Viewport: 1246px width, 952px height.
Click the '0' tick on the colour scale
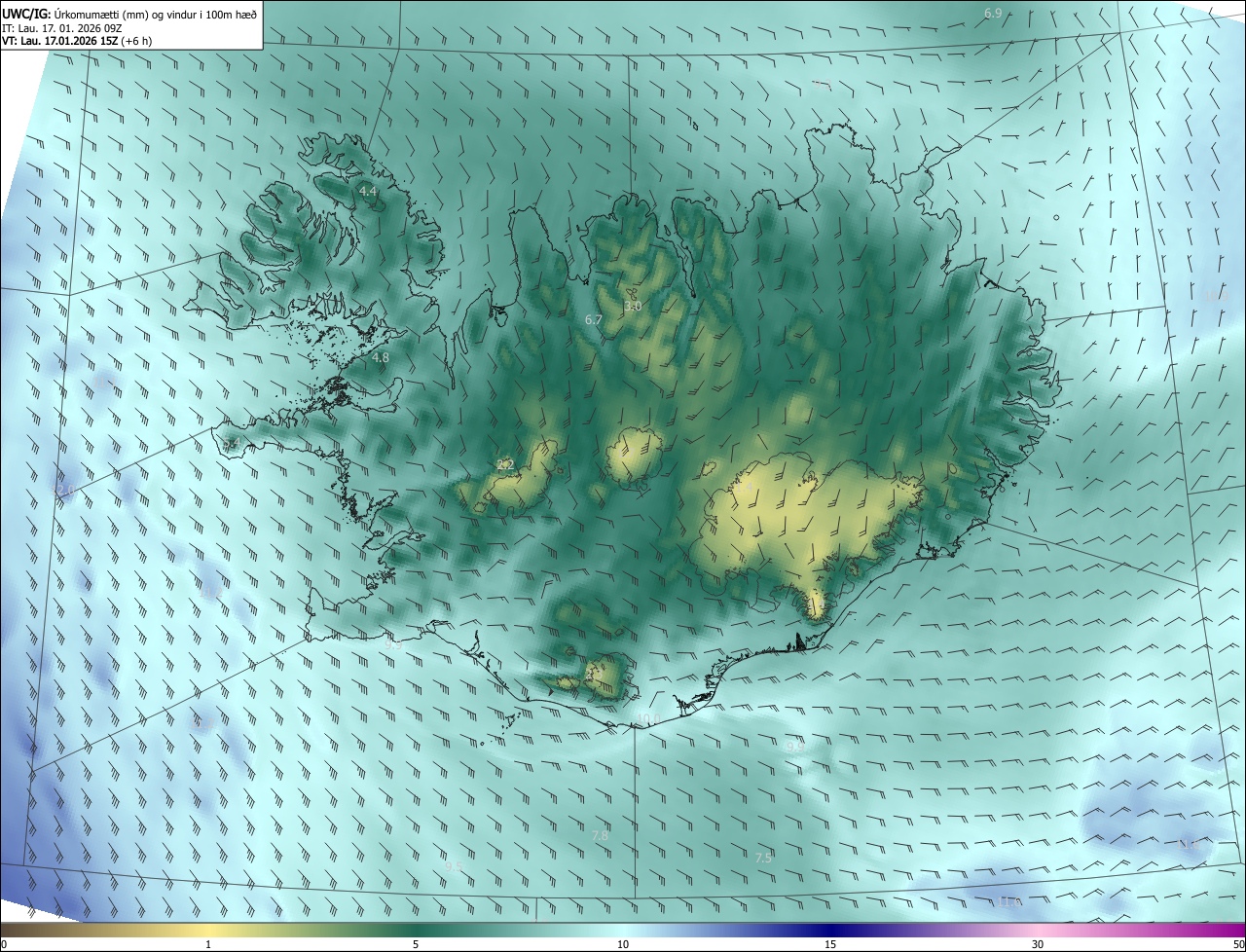coord(4,944)
